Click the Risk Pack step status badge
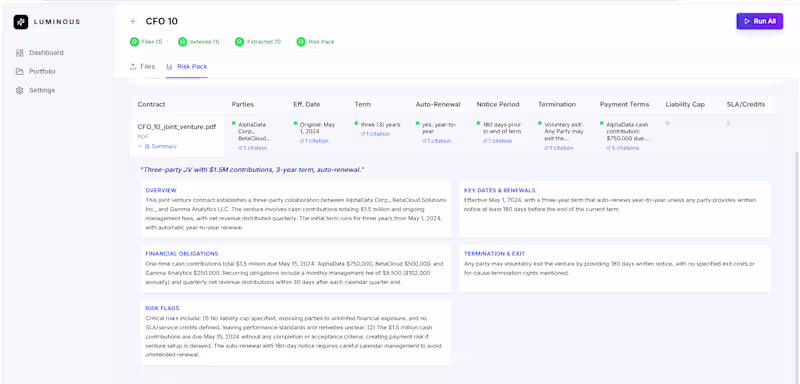The height and width of the screenshot is (384, 800). pos(316,42)
